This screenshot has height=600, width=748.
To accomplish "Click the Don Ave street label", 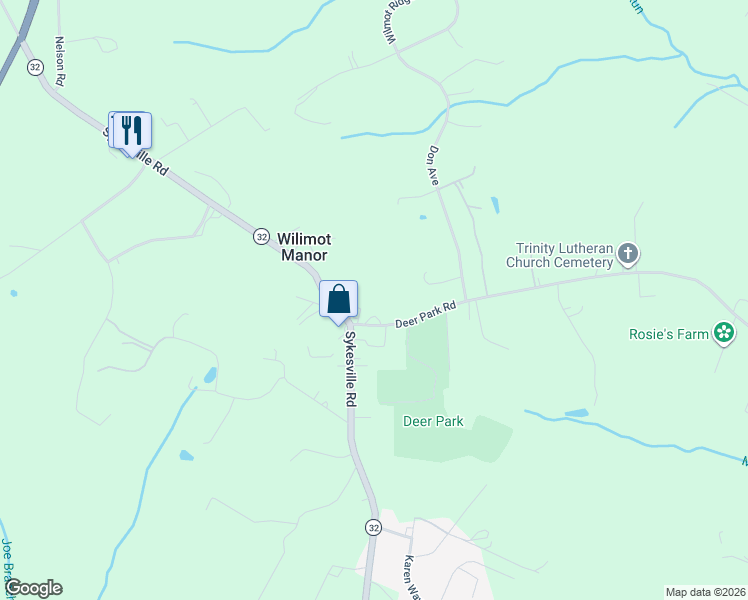I will [x=433, y=166].
